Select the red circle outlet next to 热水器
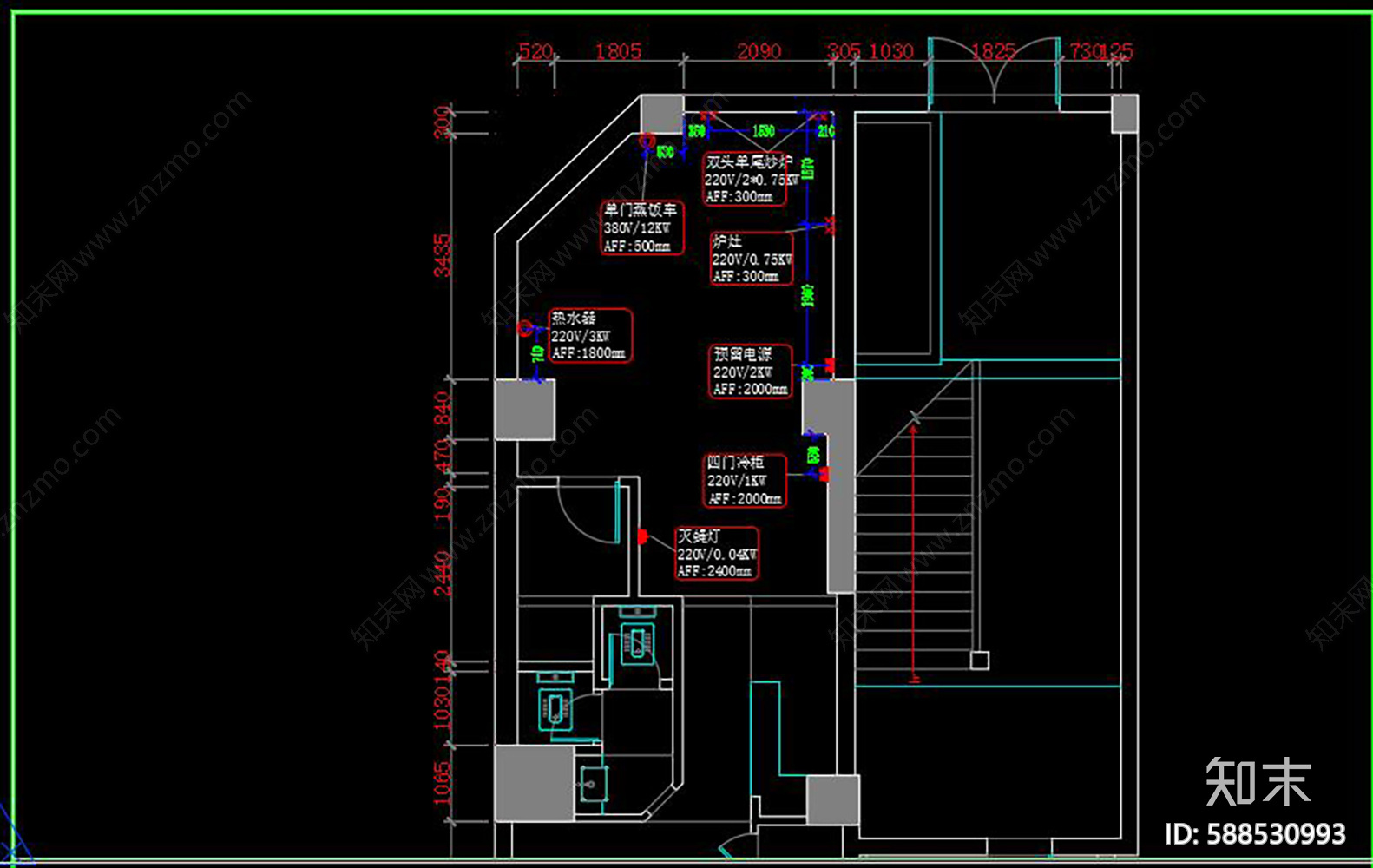This screenshot has width=1373, height=868. click(x=524, y=328)
